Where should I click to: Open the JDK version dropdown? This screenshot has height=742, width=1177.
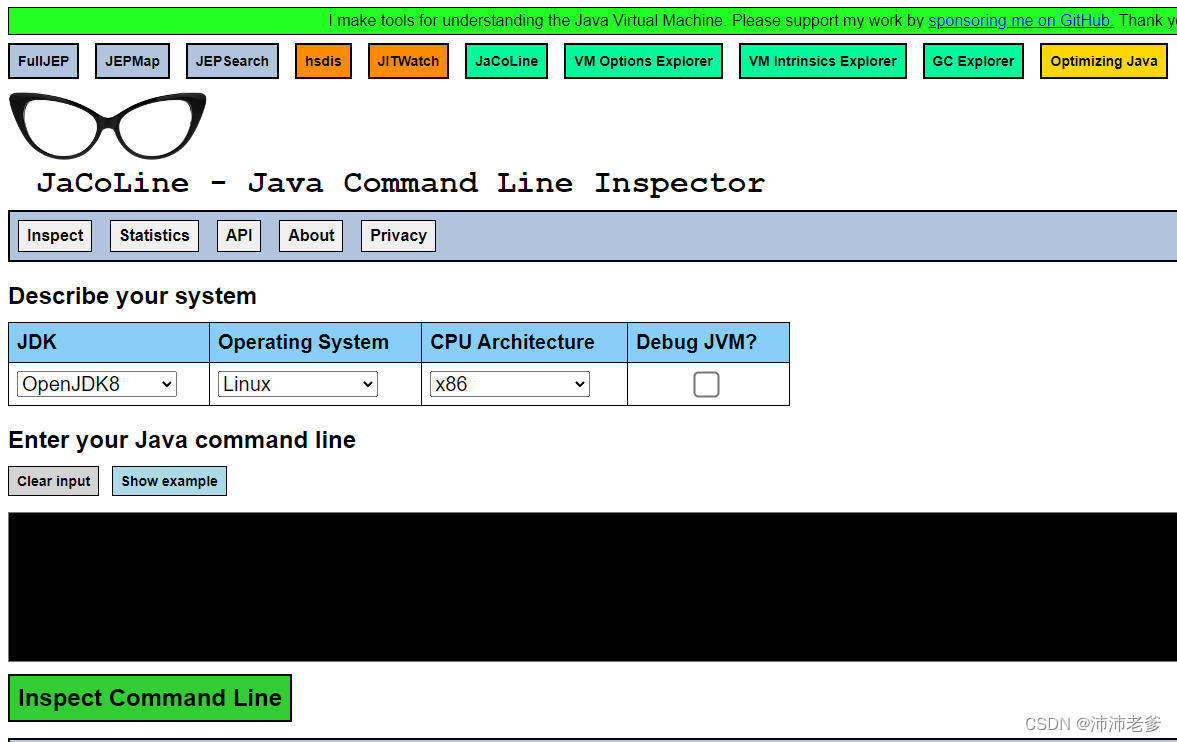[x=95, y=384]
